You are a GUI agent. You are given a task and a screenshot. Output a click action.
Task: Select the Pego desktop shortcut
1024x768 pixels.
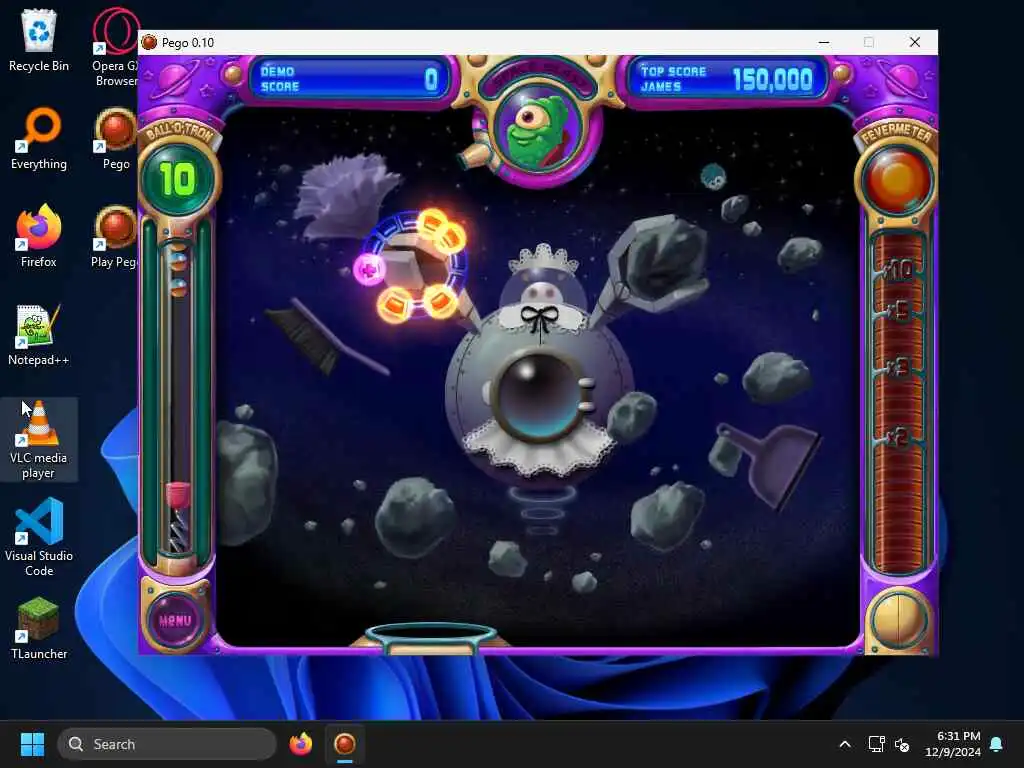(116, 139)
